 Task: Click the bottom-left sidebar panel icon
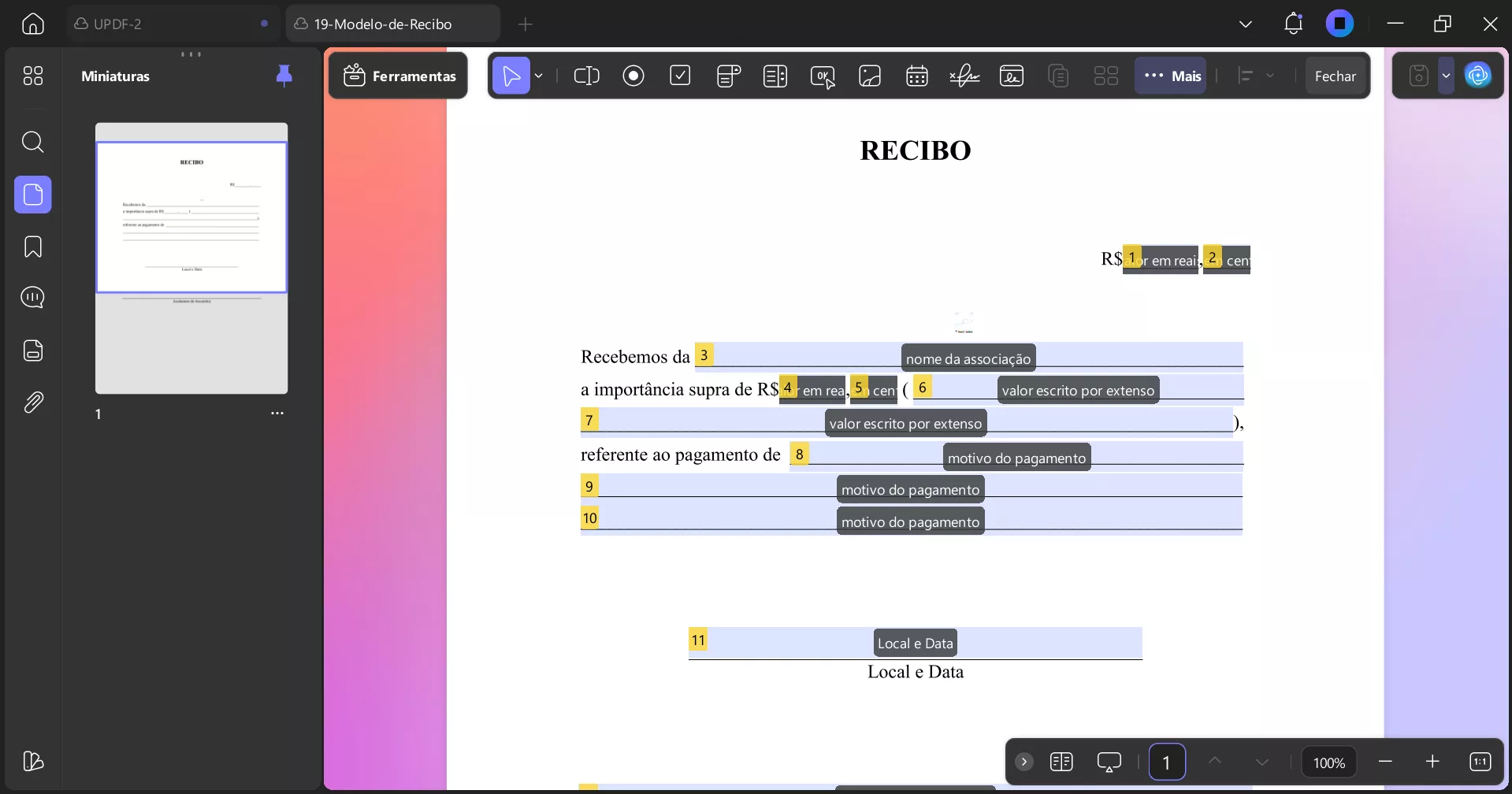[33, 761]
